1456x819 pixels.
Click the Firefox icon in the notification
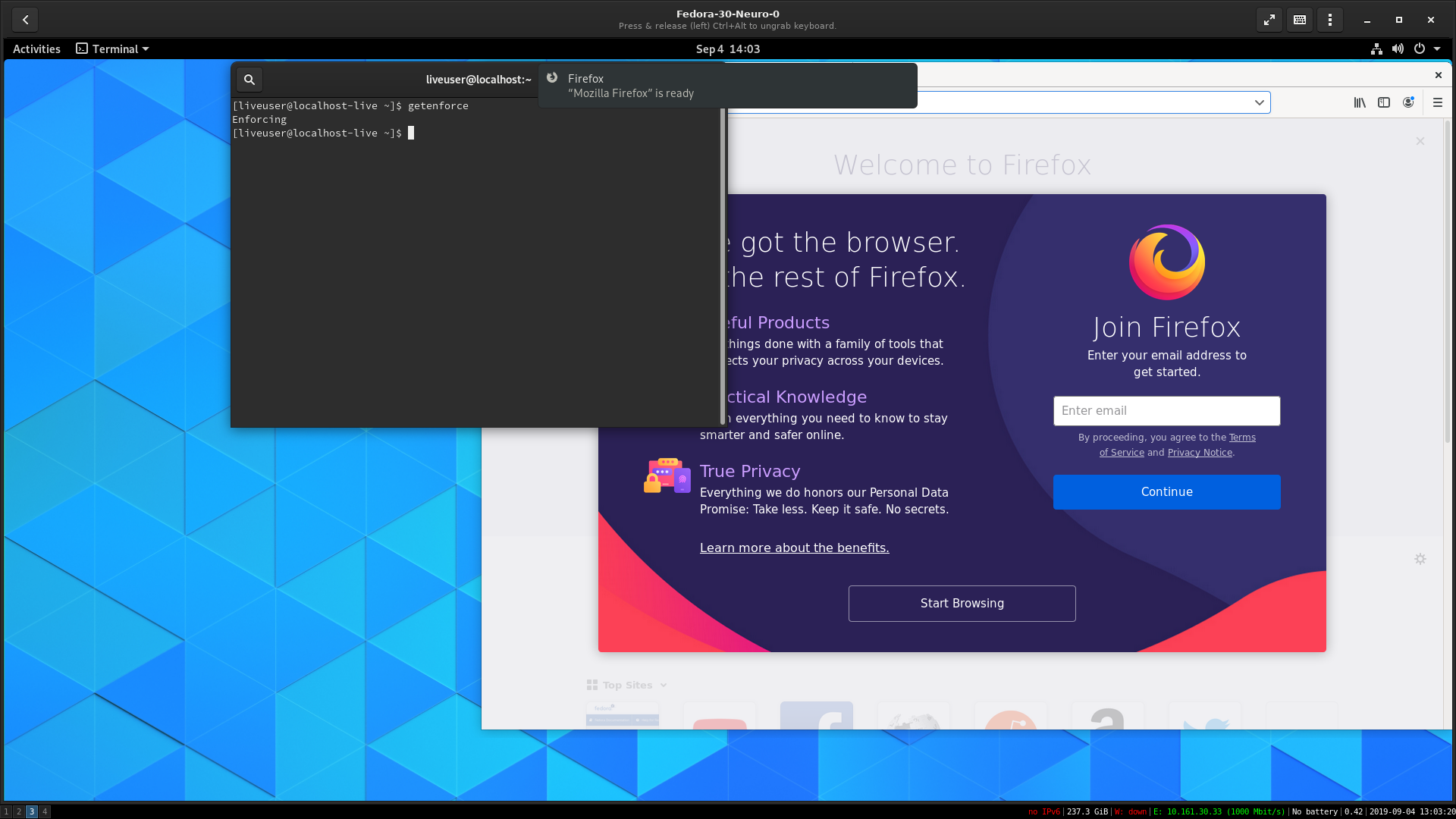(x=552, y=77)
